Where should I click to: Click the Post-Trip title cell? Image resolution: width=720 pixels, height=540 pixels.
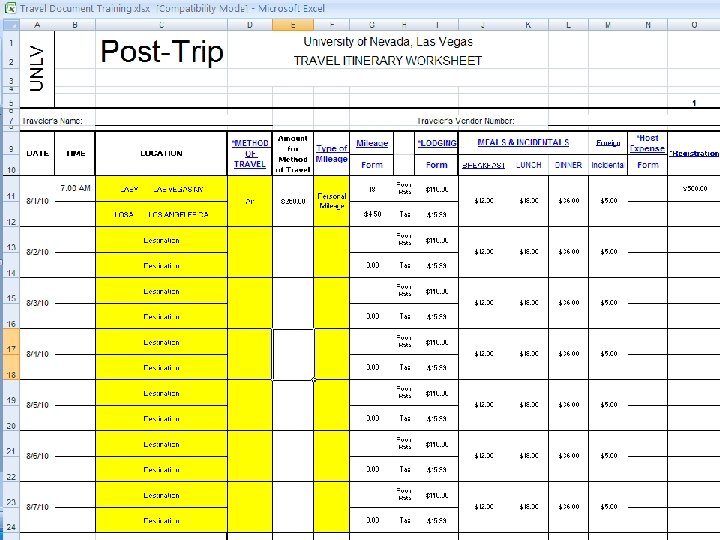pos(162,51)
